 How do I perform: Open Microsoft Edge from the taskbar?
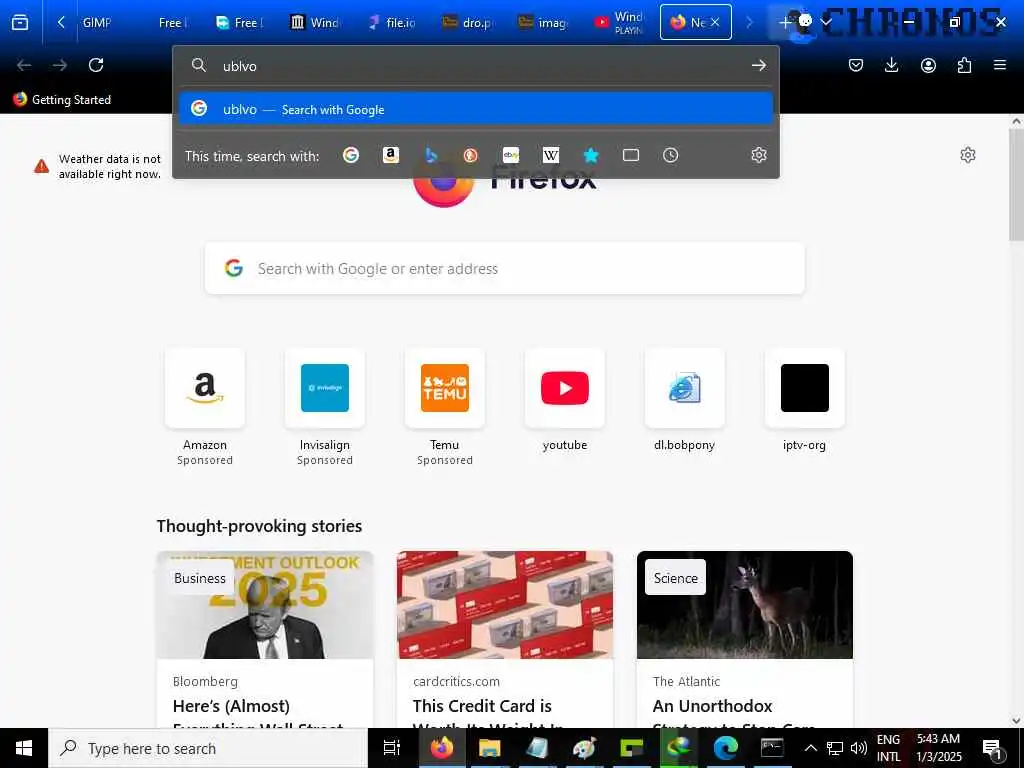pos(725,748)
